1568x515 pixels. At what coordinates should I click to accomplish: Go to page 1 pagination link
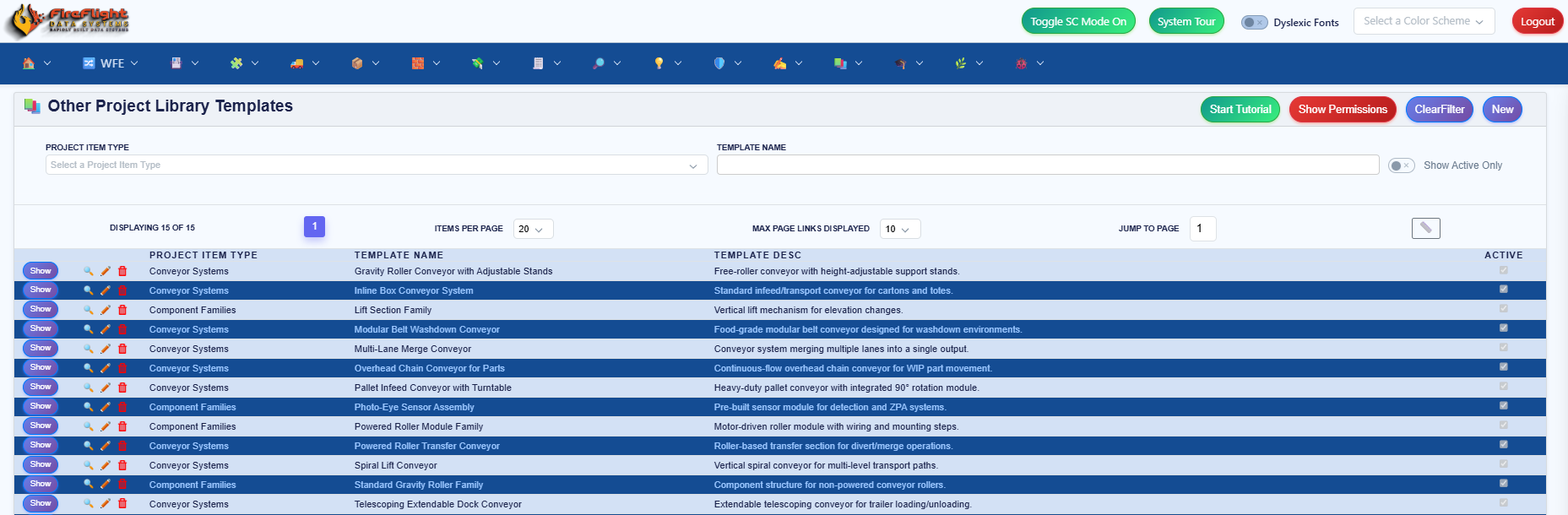[x=314, y=226]
